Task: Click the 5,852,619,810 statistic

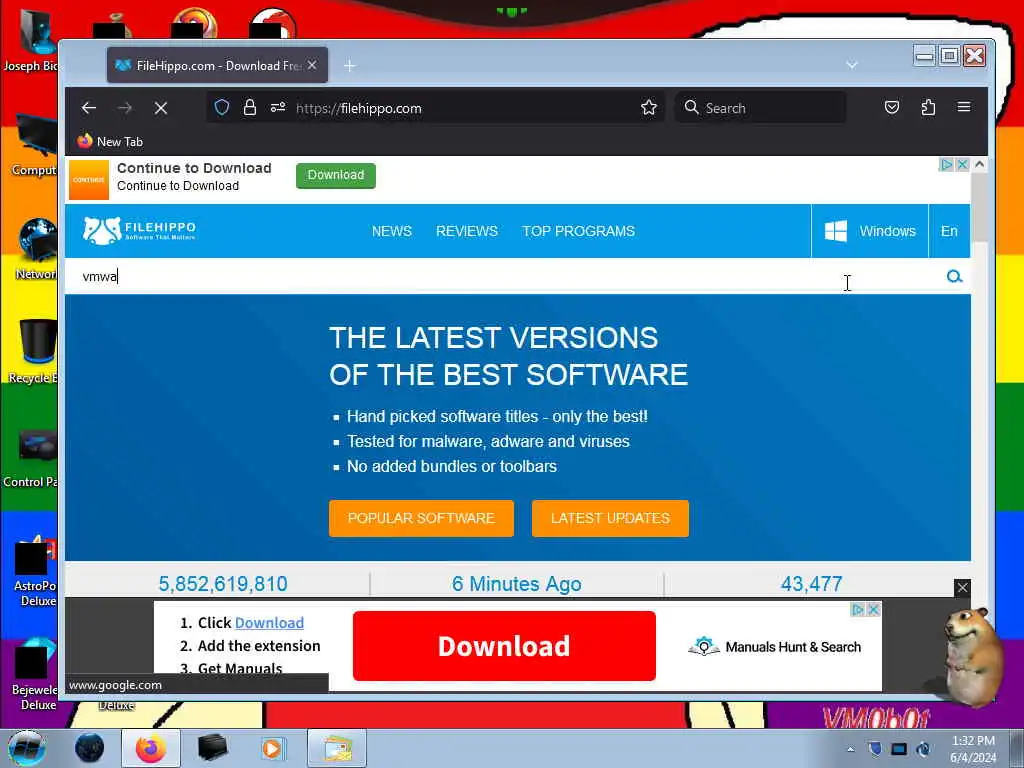Action: [223, 584]
